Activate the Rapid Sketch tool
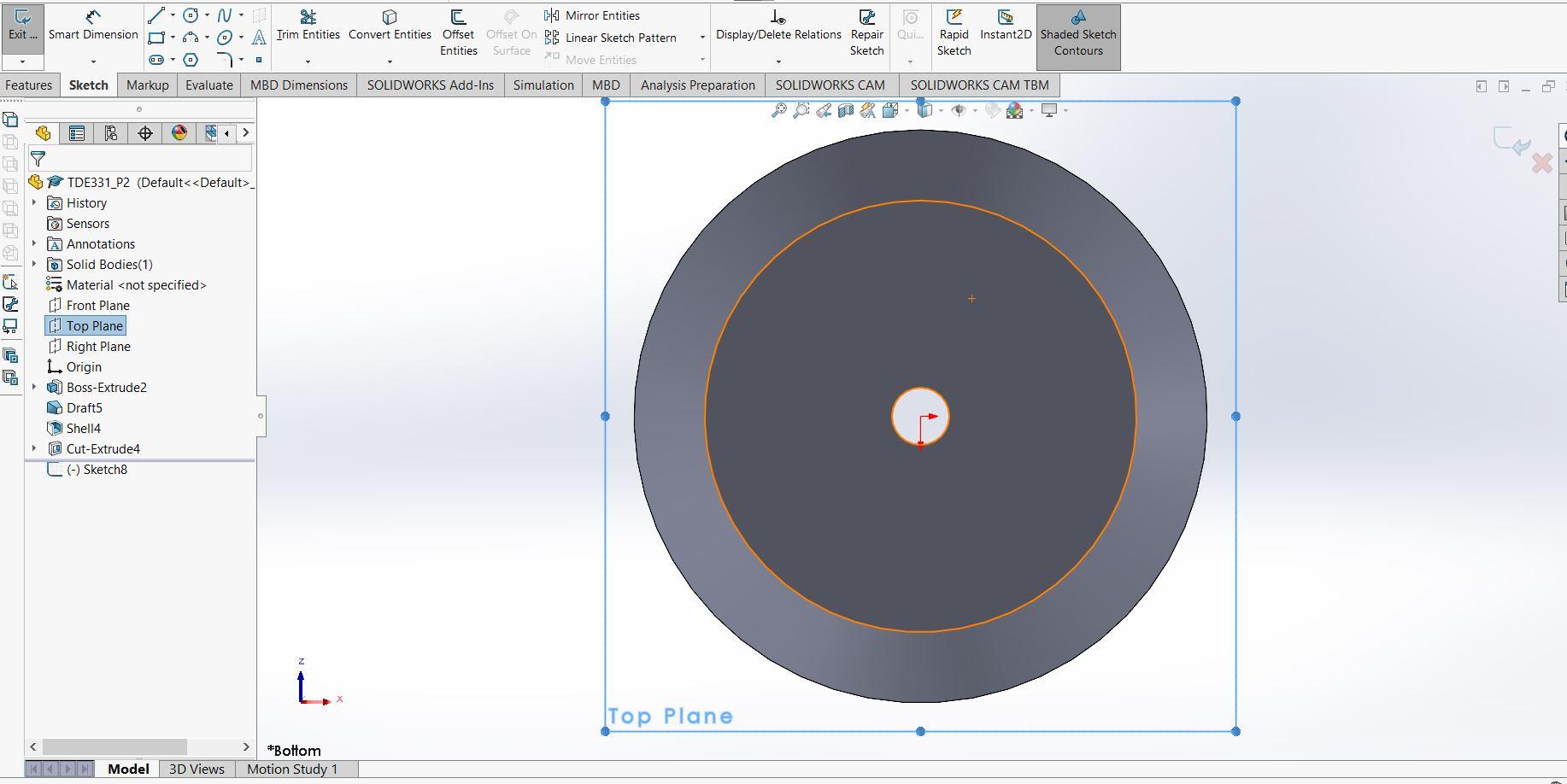Image resolution: width=1567 pixels, height=784 pixels. click(x=954, y=32)
